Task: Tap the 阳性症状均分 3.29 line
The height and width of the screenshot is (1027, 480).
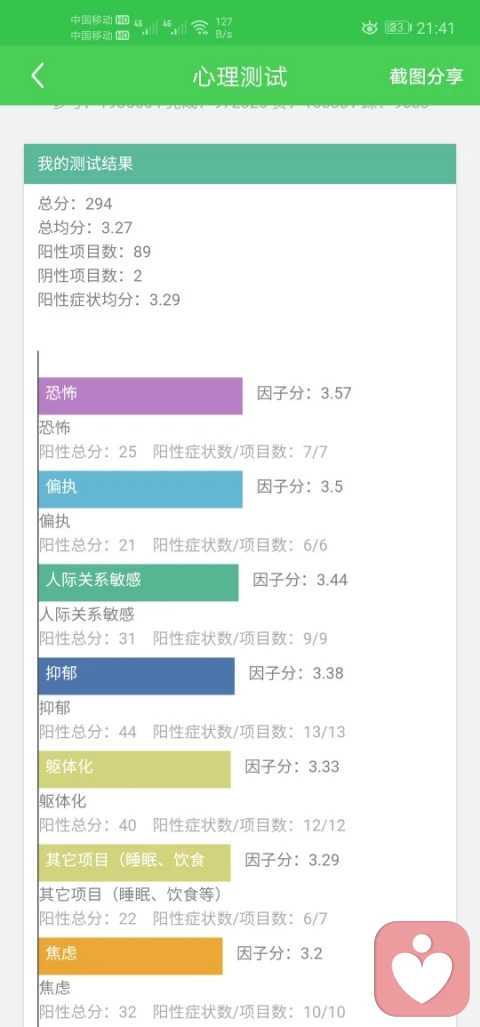Action: [x=109, y=300]
